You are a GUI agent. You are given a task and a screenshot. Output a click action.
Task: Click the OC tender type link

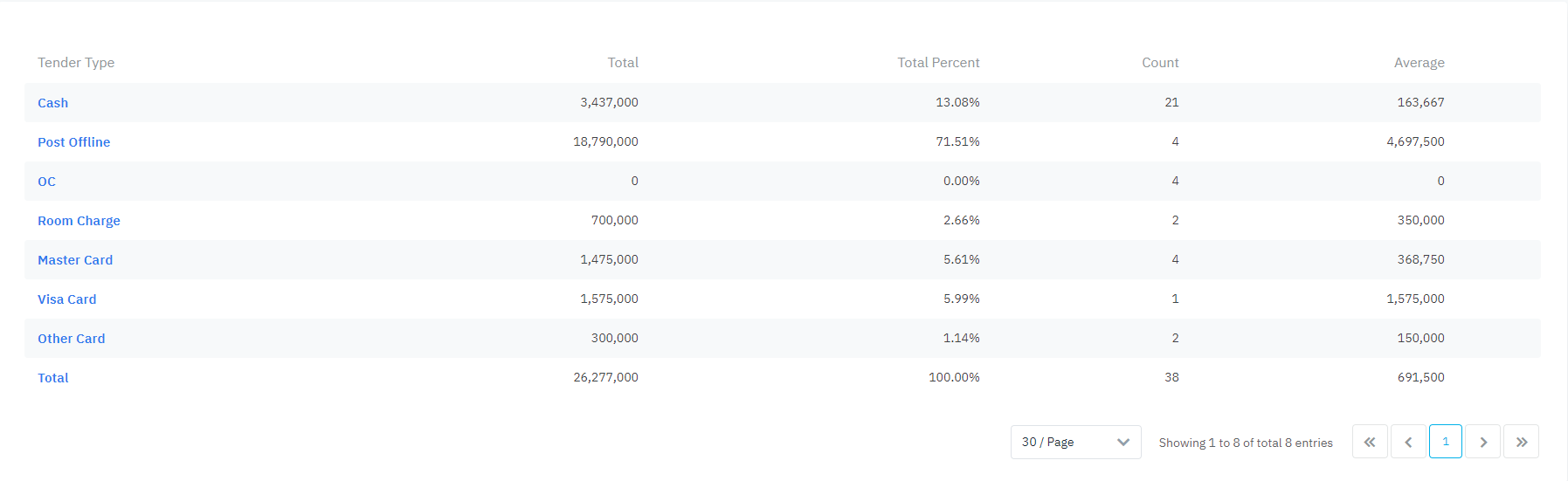[x=46, y=182]
